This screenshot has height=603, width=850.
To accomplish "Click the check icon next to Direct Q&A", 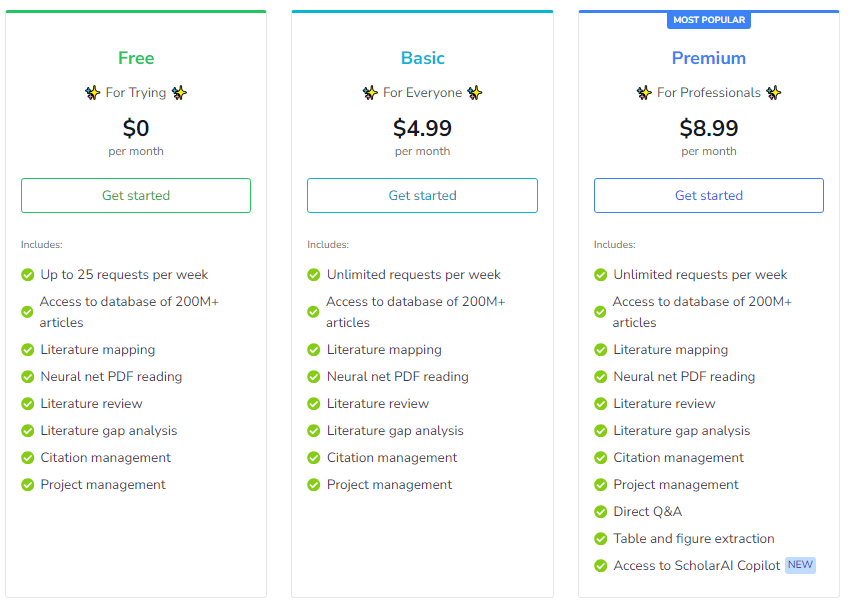I will tap(599, 511).
